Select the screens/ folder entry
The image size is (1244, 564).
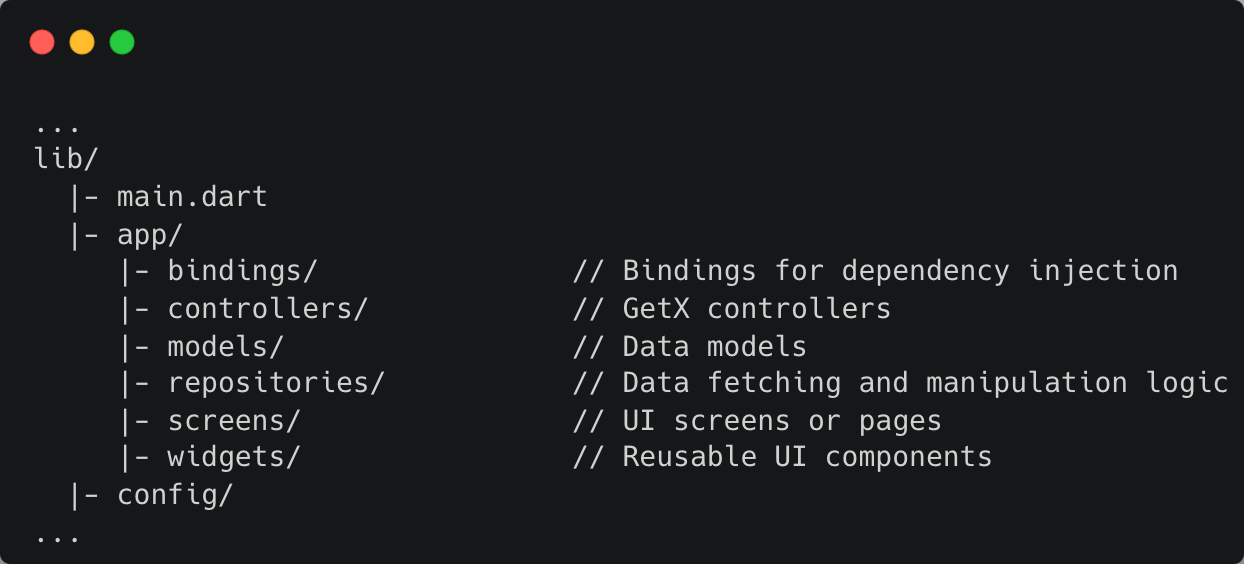pos(234,421)
